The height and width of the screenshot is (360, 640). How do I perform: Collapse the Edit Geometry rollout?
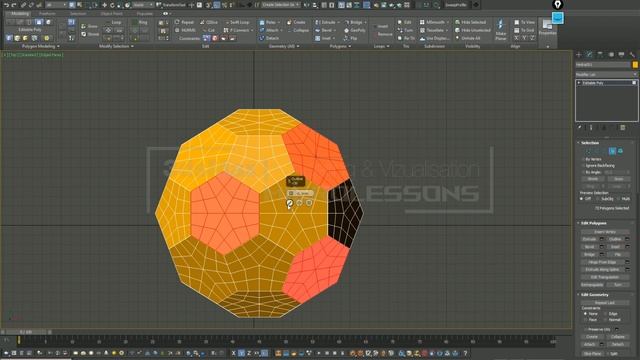click(594, 295)
